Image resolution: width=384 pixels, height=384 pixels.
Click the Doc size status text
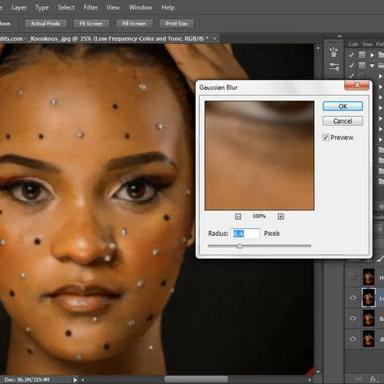click(27, 379)
